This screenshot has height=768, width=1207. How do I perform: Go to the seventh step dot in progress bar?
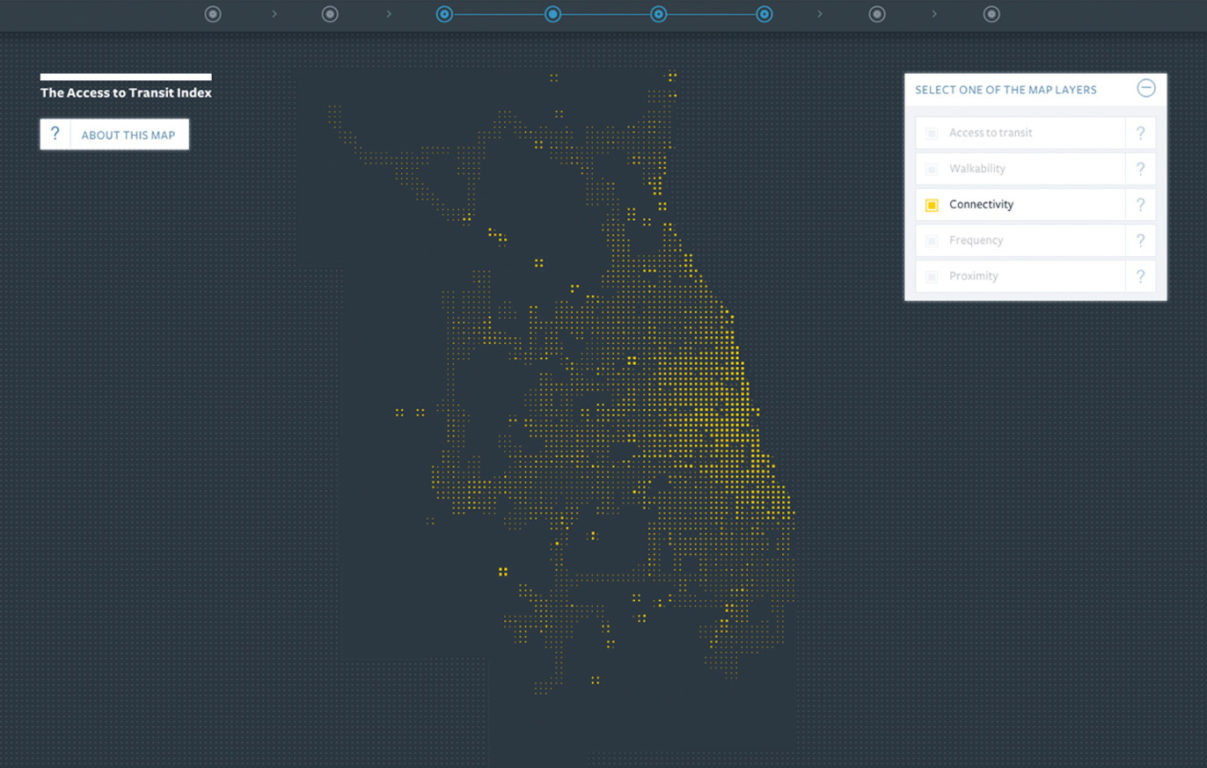pyautogui.click(x=877, y=14)
